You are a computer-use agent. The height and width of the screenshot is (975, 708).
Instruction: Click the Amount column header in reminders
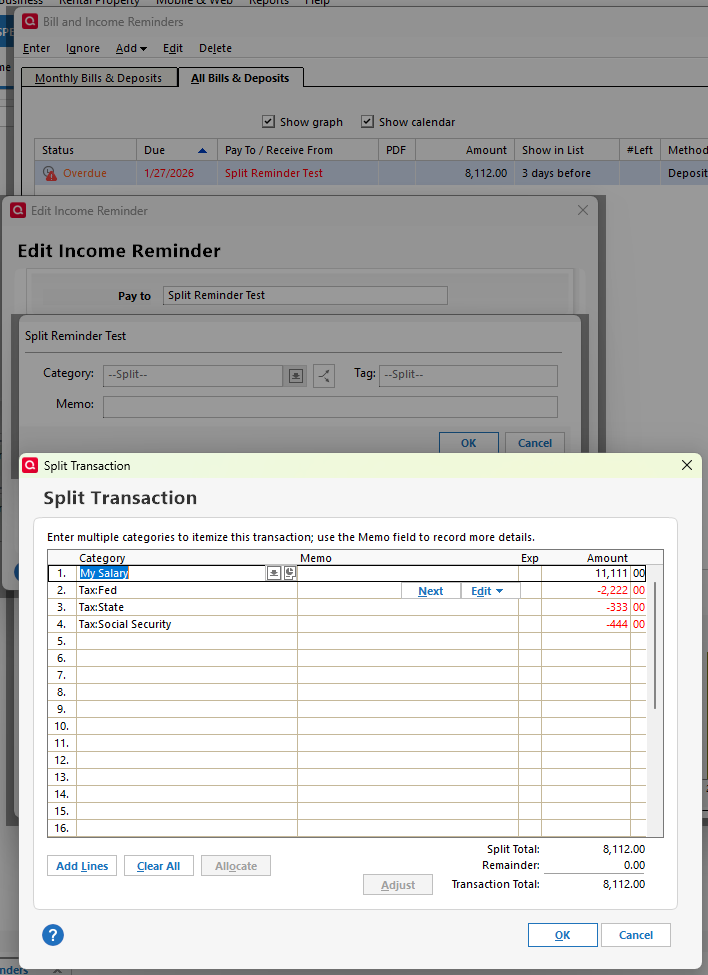[x=465, y=150]
